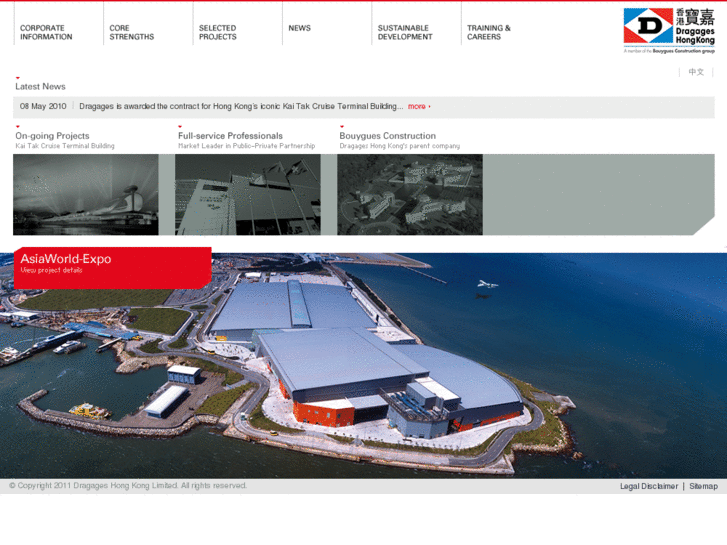Click the copyright 2011 Dragages notice
Viewport: 727px width, 545px height.
(x=128, y=486)
